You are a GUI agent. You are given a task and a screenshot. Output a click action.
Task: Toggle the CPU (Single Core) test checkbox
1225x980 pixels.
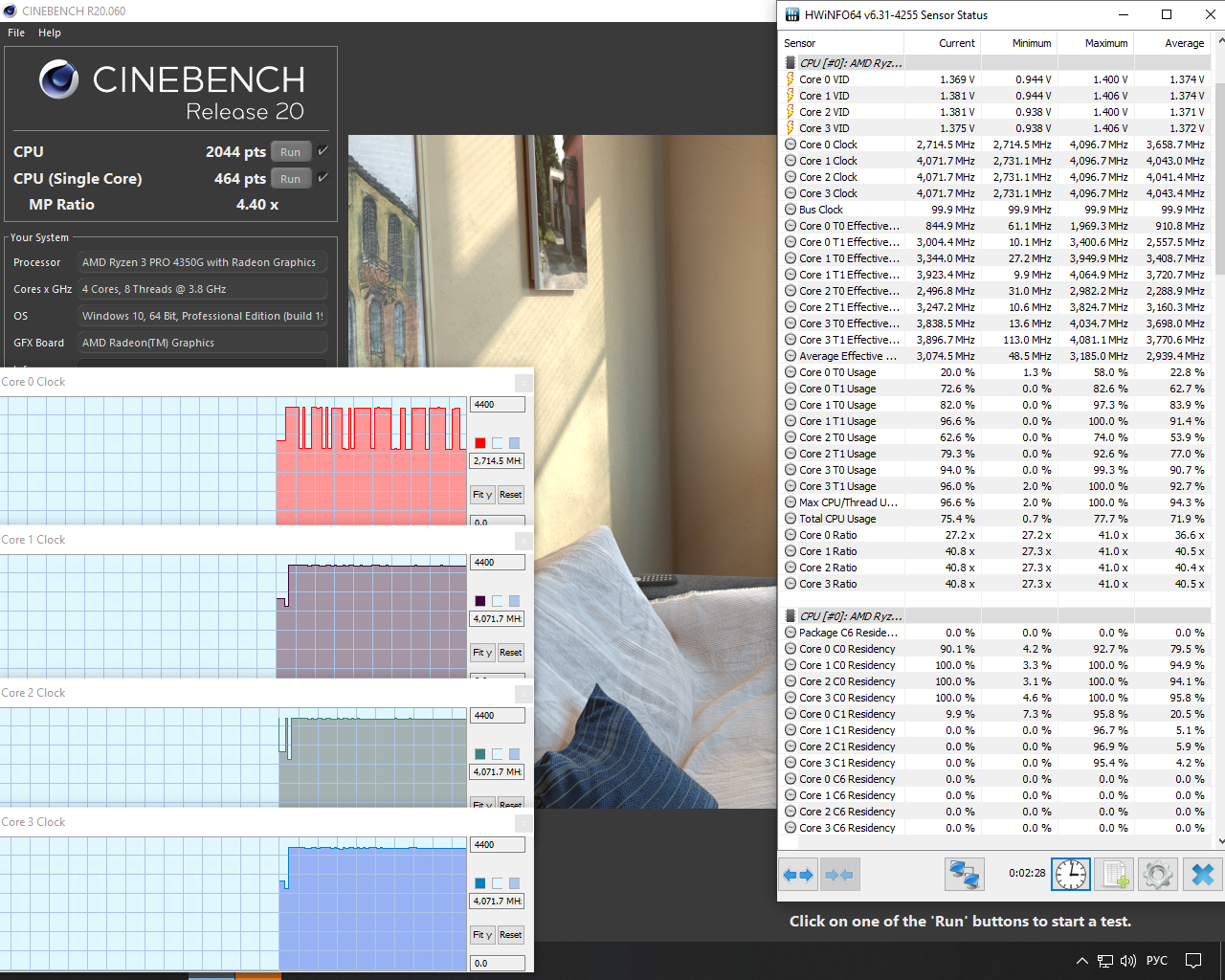click(323, 178)
